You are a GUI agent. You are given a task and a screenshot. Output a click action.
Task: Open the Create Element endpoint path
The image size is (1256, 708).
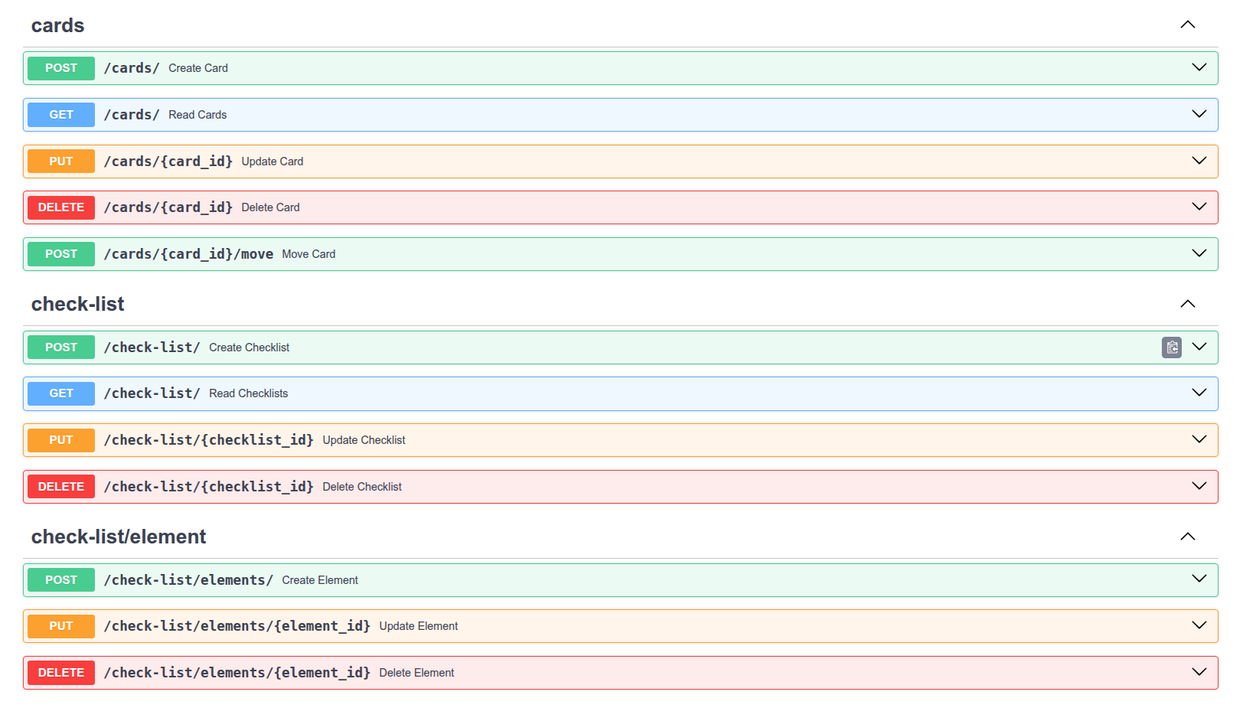pos(188,580)
